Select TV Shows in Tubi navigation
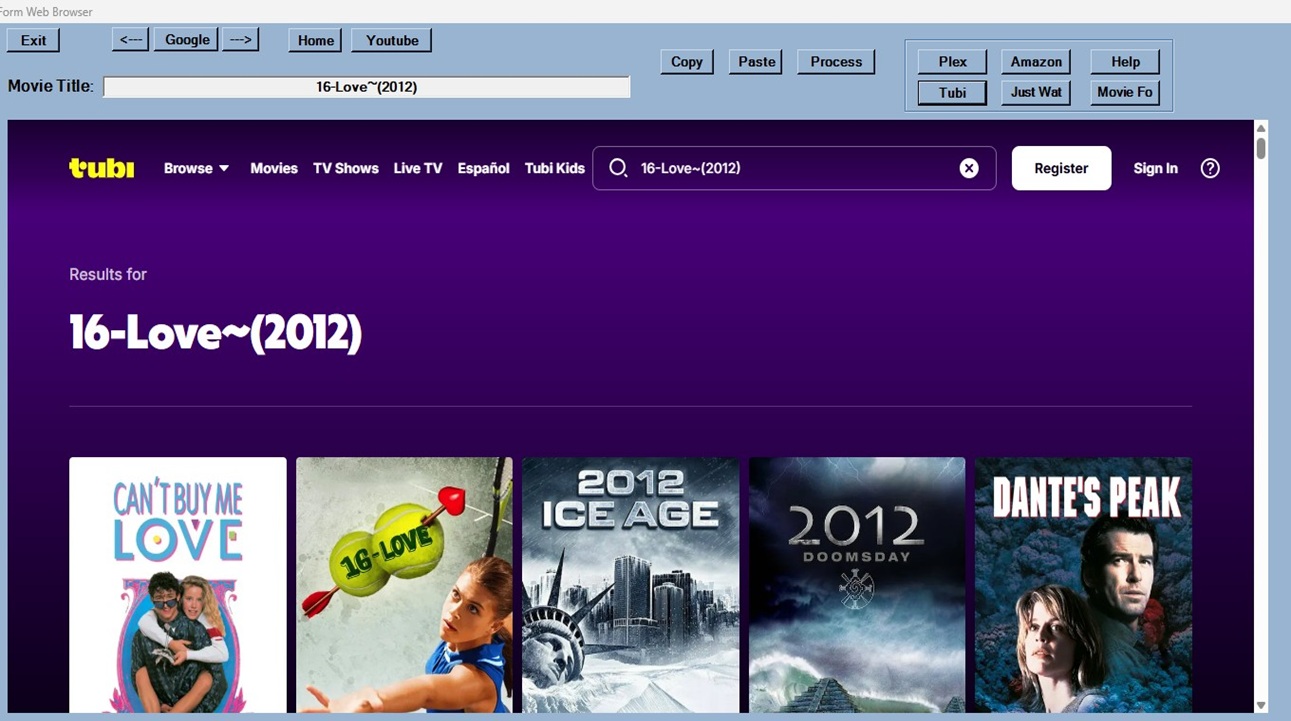The width and height of the screenshot is (1291, 721). [345, 168]
